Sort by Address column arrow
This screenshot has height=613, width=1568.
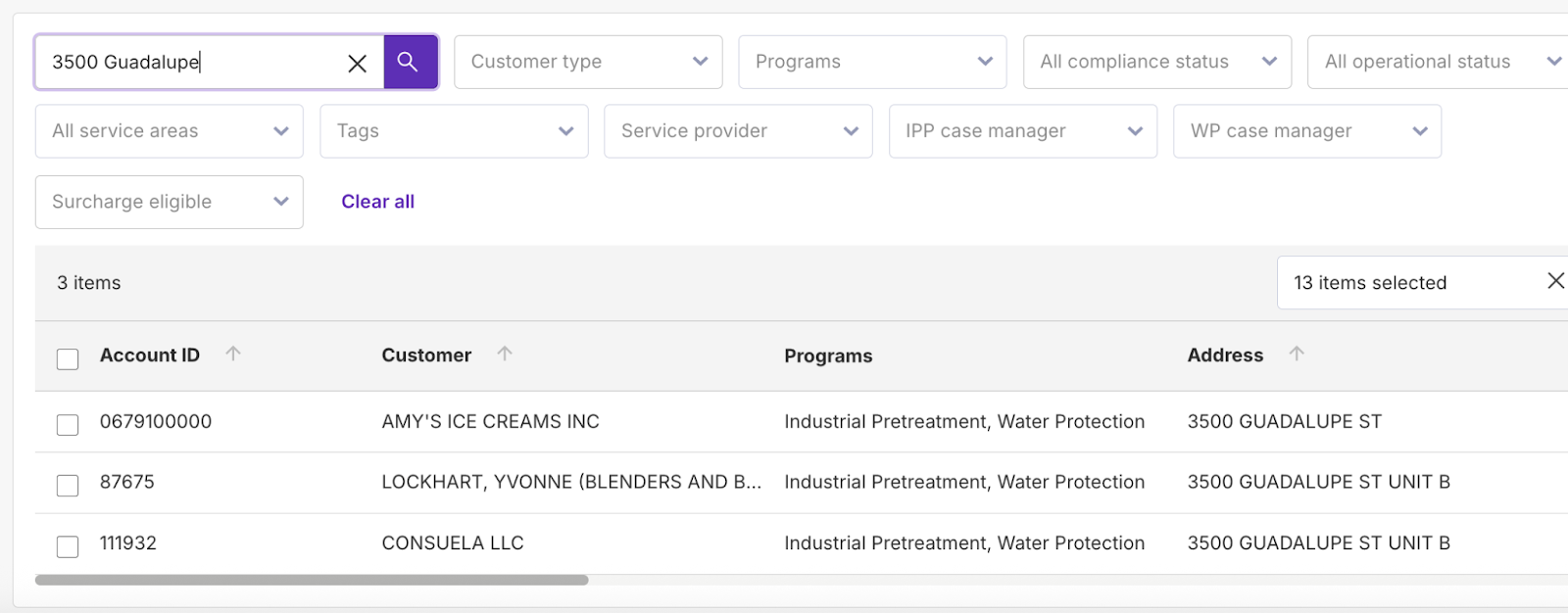coord(1297,354)
